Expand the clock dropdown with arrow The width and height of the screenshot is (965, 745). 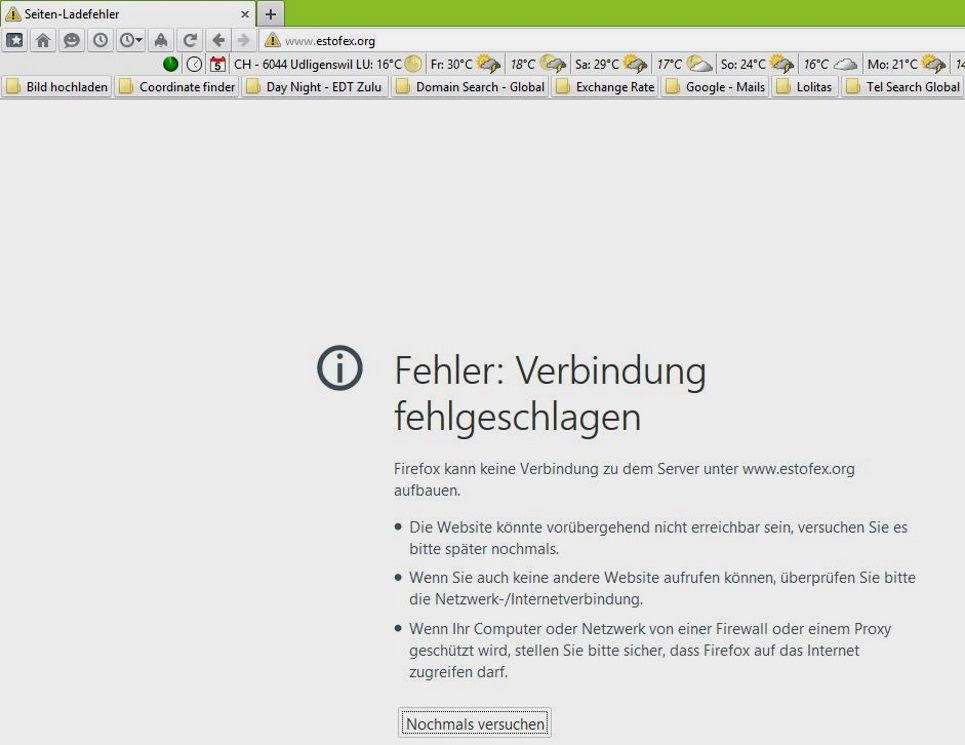pos(130,41)
